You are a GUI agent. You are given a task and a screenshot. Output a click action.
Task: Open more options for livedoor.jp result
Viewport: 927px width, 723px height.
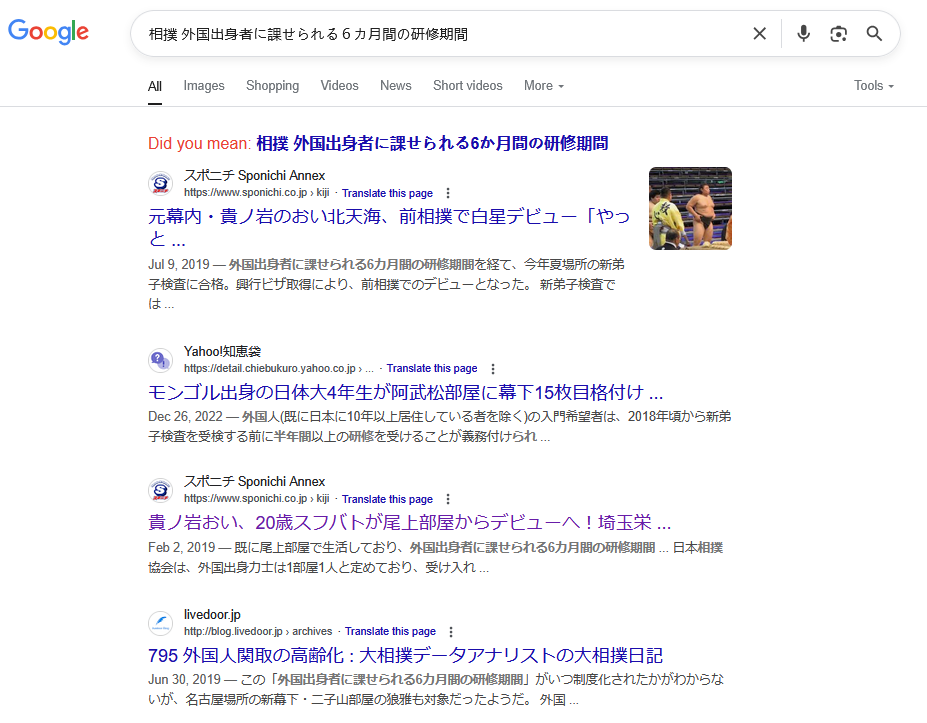(x=451, y=631)
